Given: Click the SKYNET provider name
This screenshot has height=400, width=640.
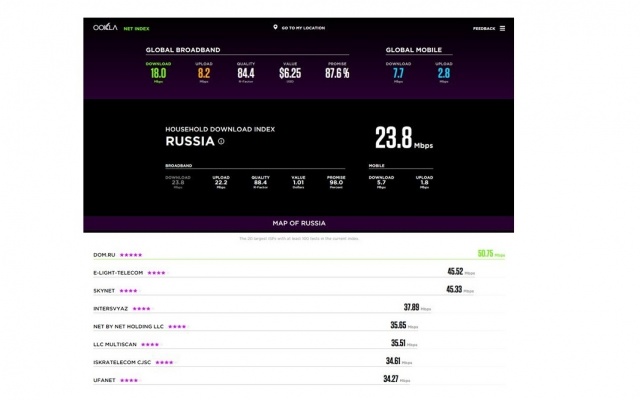Looking at the screenshot, I should (104, 291).
